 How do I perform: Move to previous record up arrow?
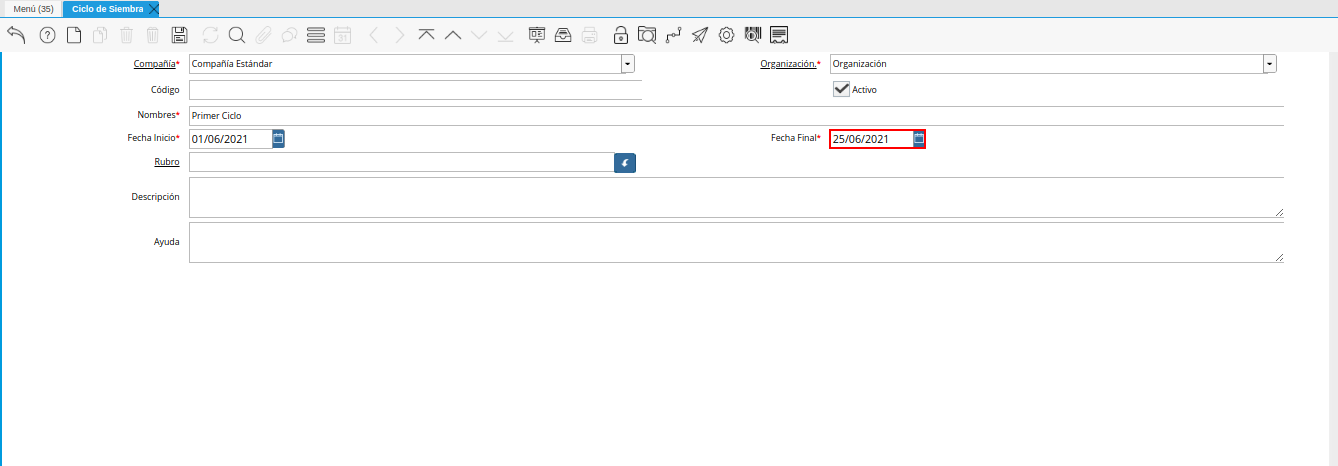pos(453,35)
